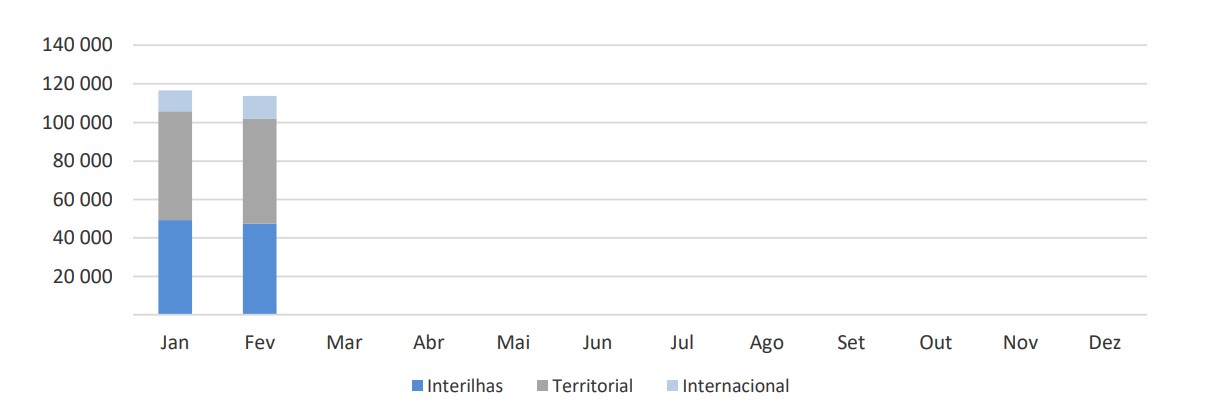Screen dimensions: 1206x416
Task: Select the Interilhas legend label text
Action: coord(464,386)
